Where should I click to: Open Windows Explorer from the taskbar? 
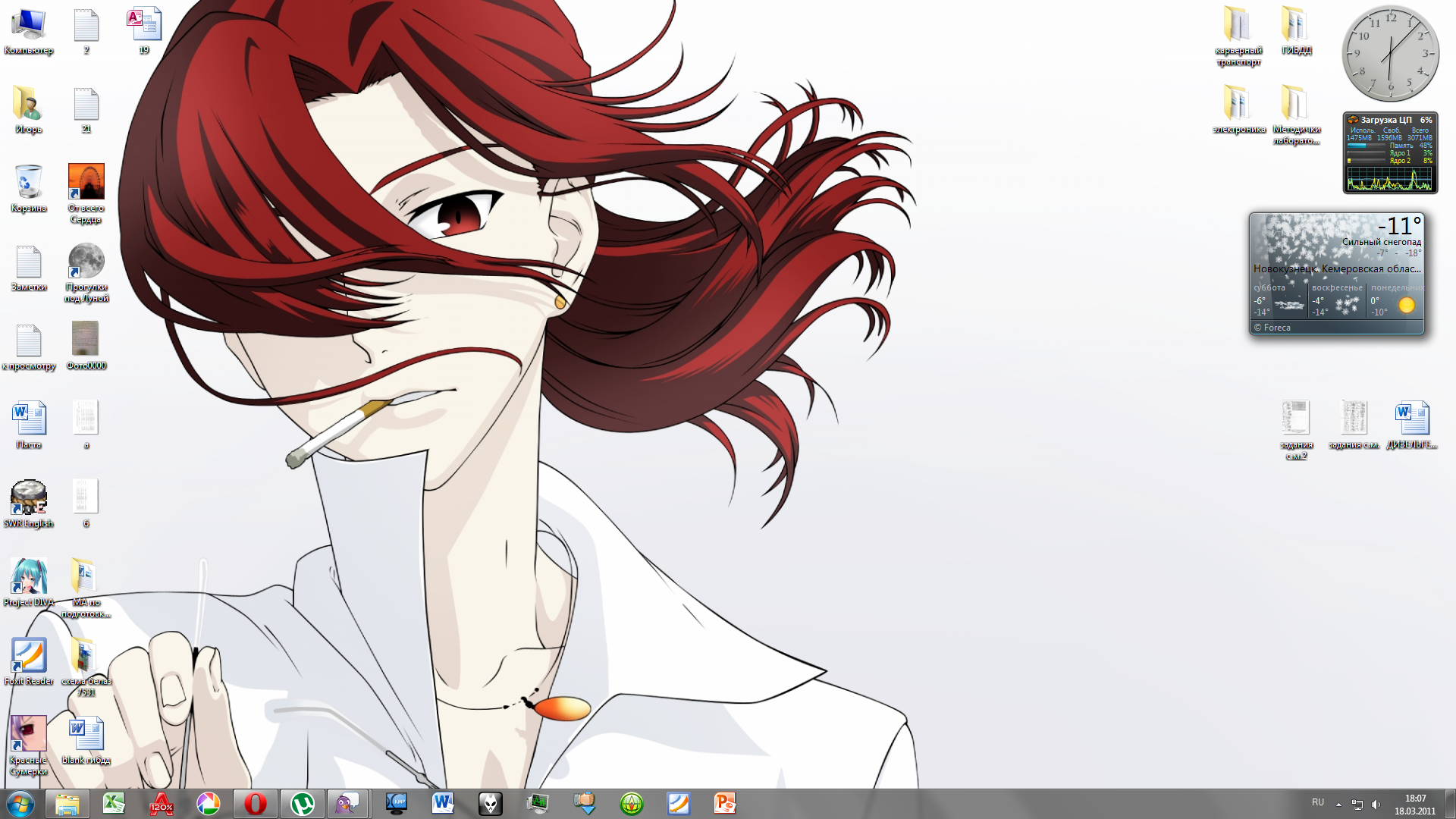coord(67,804)
